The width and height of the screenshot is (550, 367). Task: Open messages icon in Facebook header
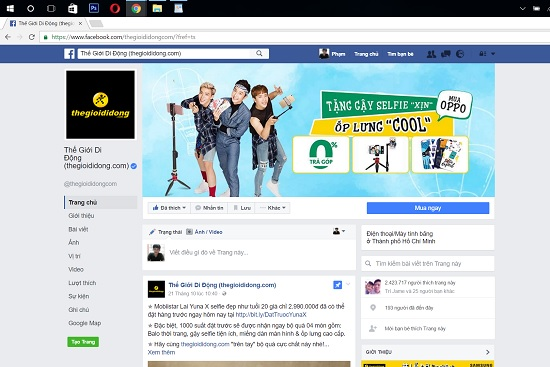click(x=445, y=54)
